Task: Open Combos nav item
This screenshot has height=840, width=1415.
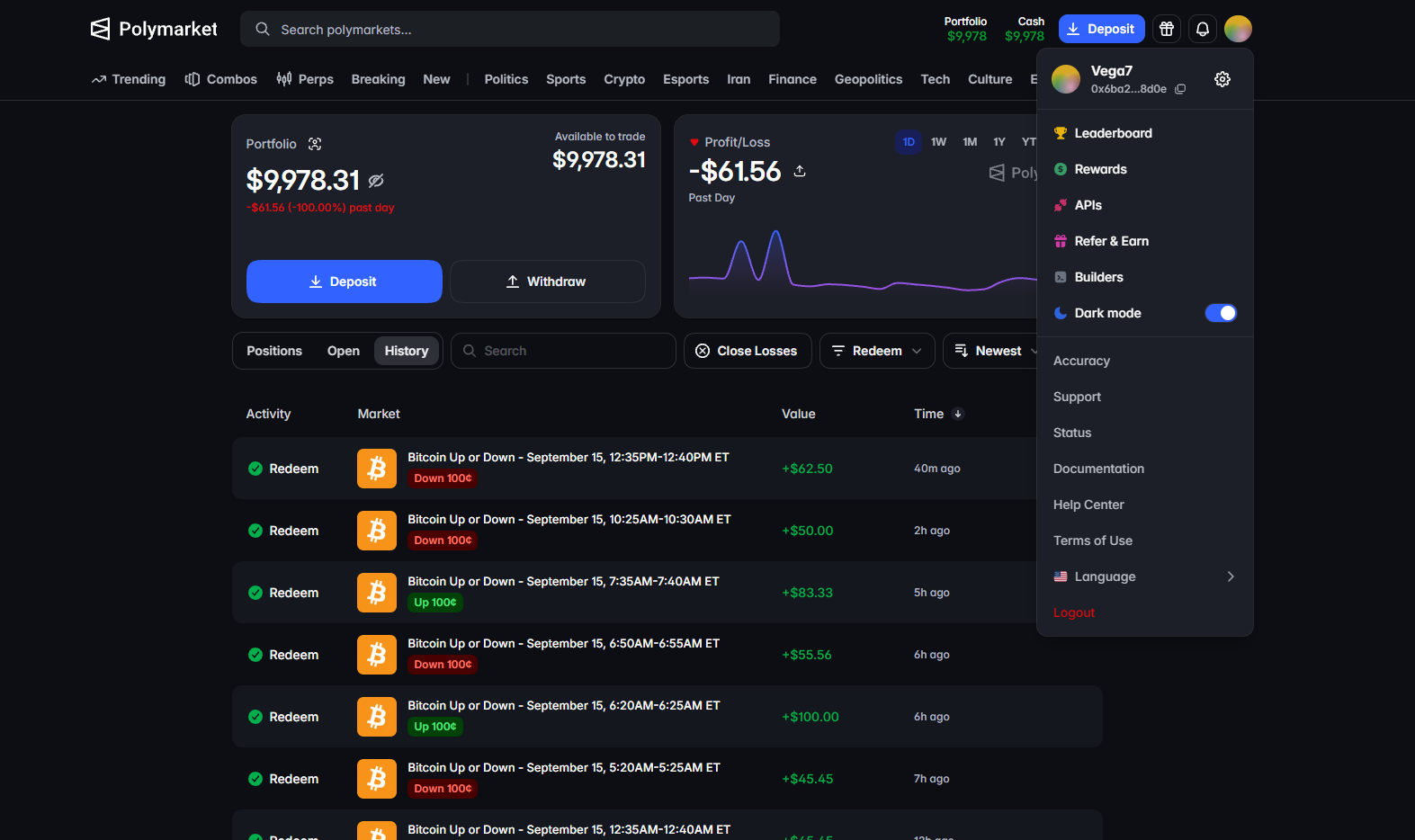Action: (221, 79)
